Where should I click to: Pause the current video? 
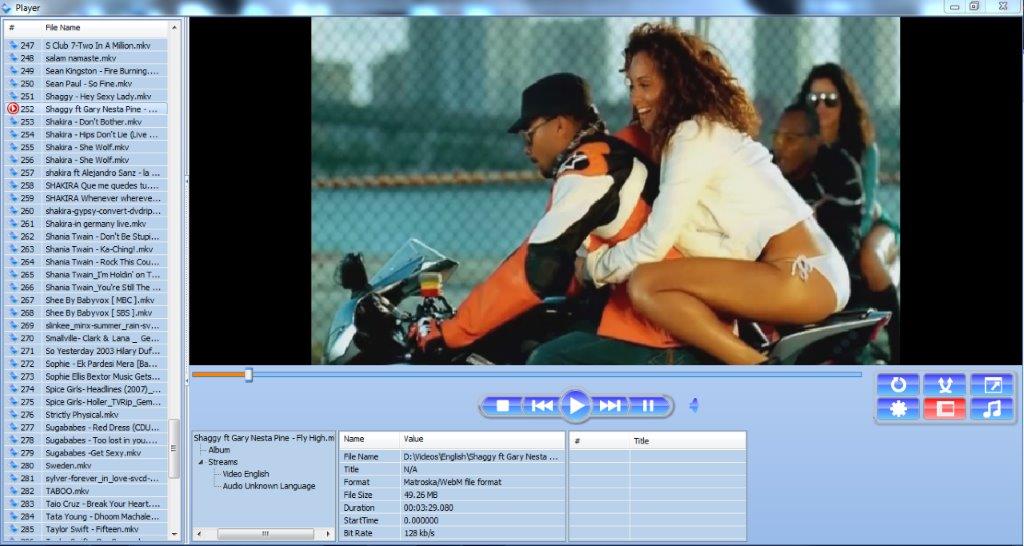point(648,405)
